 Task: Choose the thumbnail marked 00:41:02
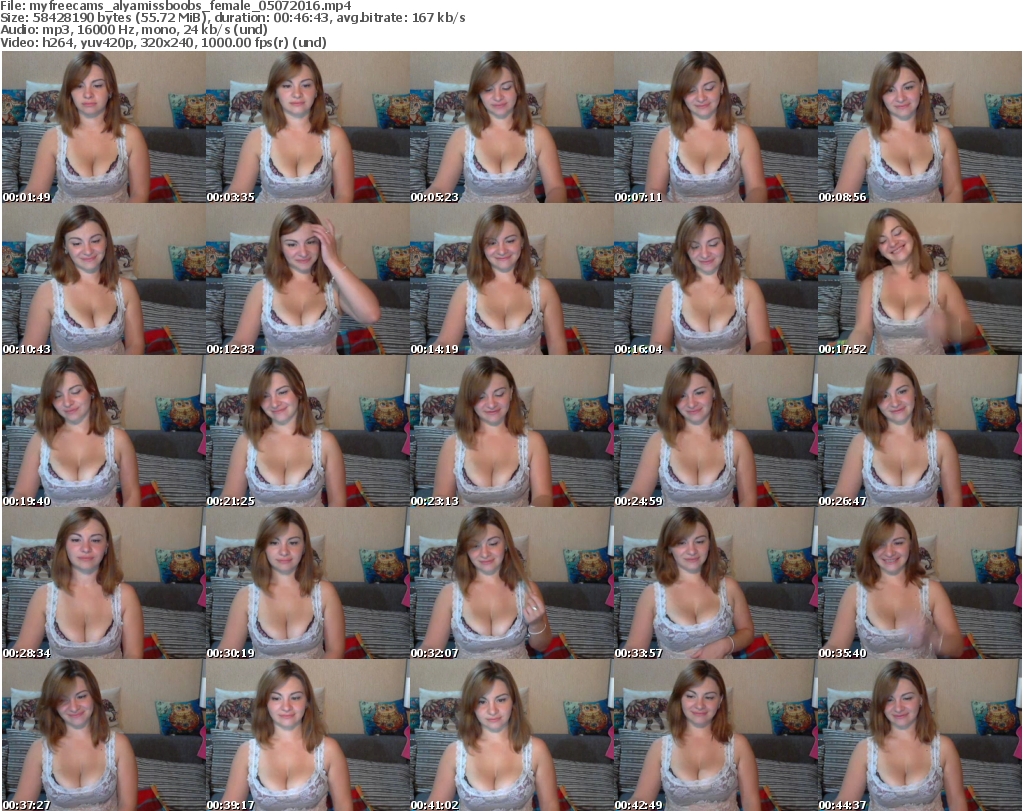coord(511,735)
